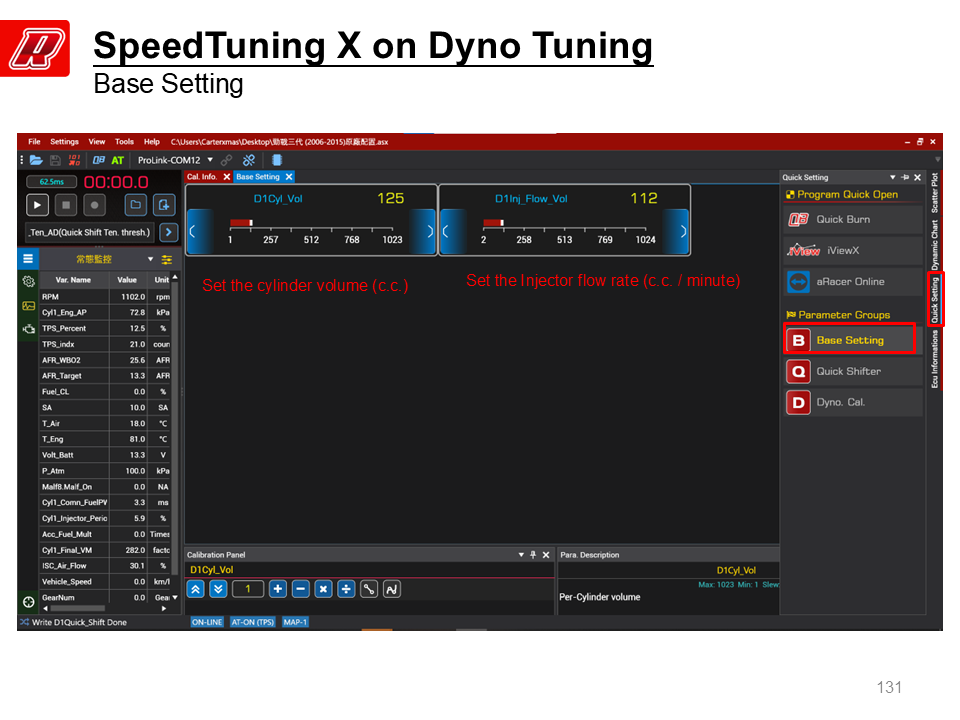This screenshot has height=720, width=960.
Task: Click the multiply calibration button
Action: (x=323, y=589)
